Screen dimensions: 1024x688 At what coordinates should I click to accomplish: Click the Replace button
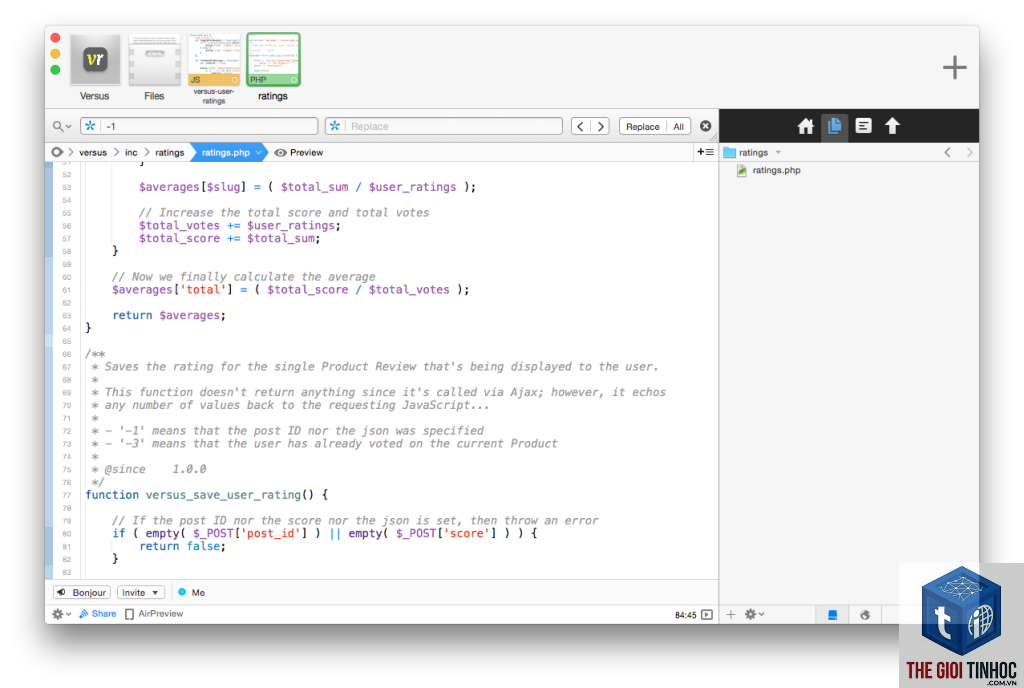pyautogui.click(x=643, y=126)
